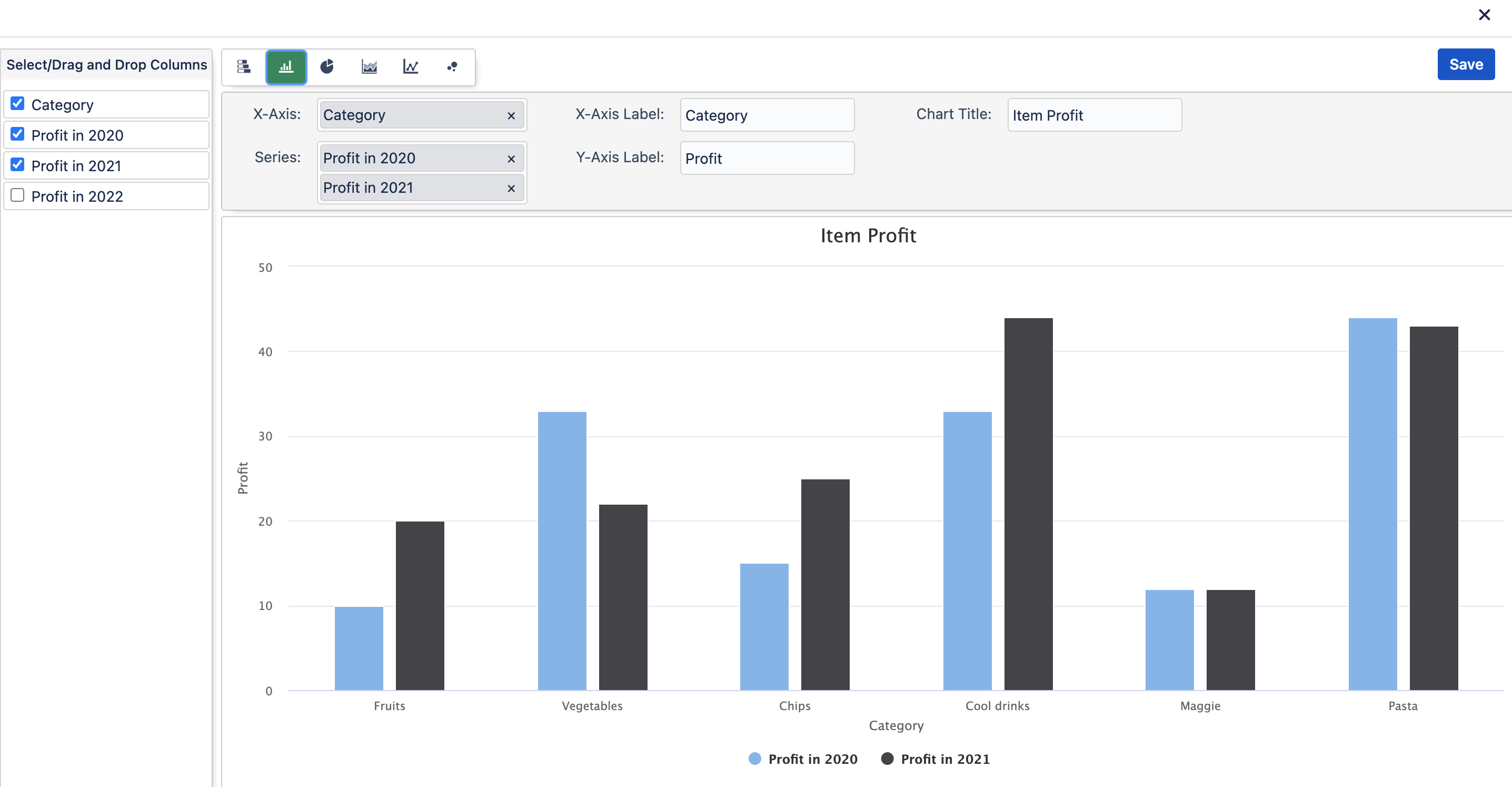Image resolution: width=1512 pixels, height=787 pixels.
Task: Select the horizontal stacked bar chart type
Action: point(244,67)
